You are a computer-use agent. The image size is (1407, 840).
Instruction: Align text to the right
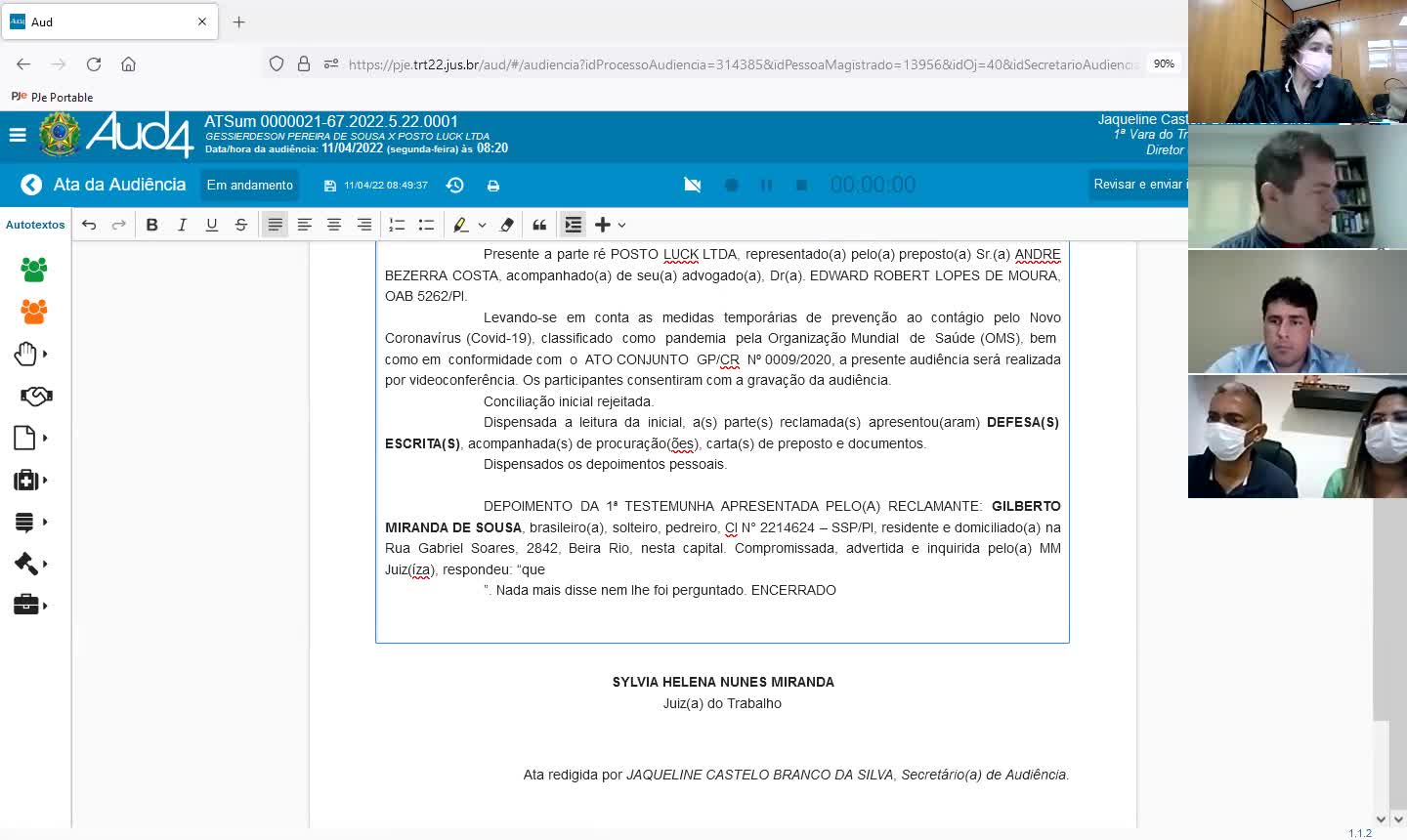(364, 225)
